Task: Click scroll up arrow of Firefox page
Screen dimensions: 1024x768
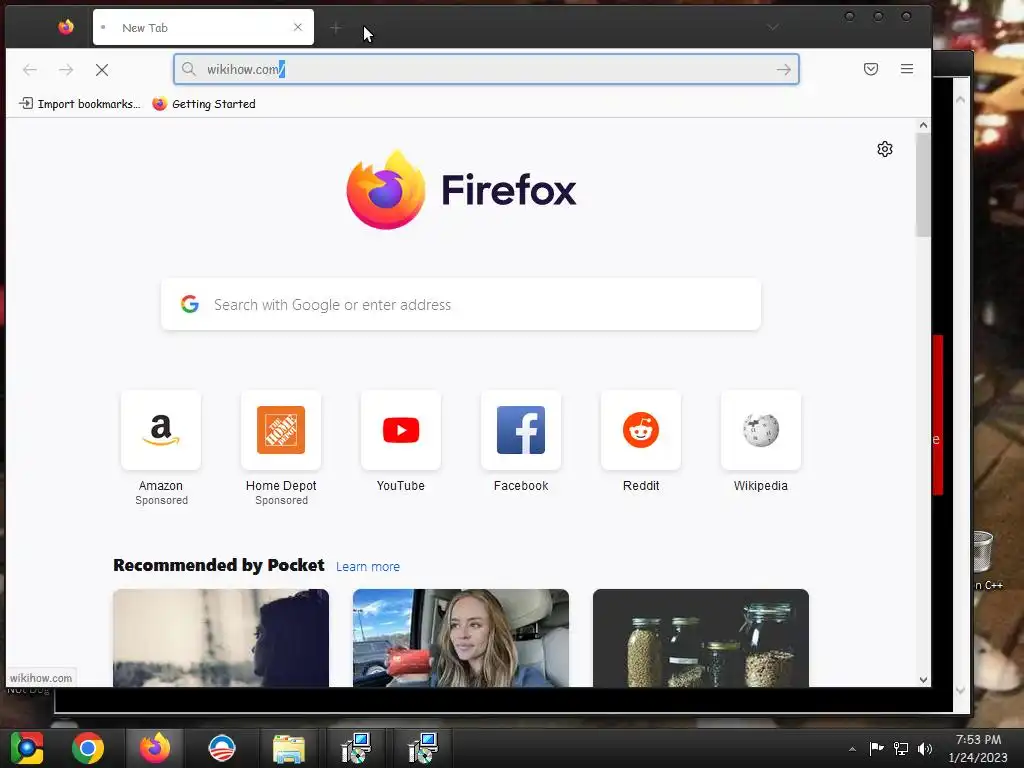Action: coord(923,125)
